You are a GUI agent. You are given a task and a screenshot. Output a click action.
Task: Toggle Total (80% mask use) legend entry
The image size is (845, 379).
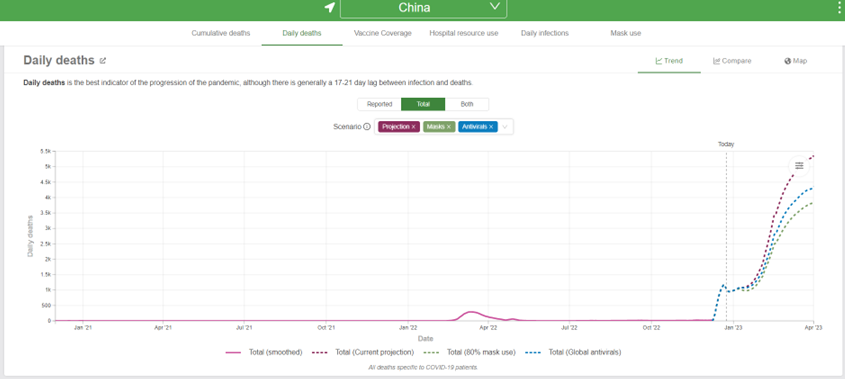(470, 352)
